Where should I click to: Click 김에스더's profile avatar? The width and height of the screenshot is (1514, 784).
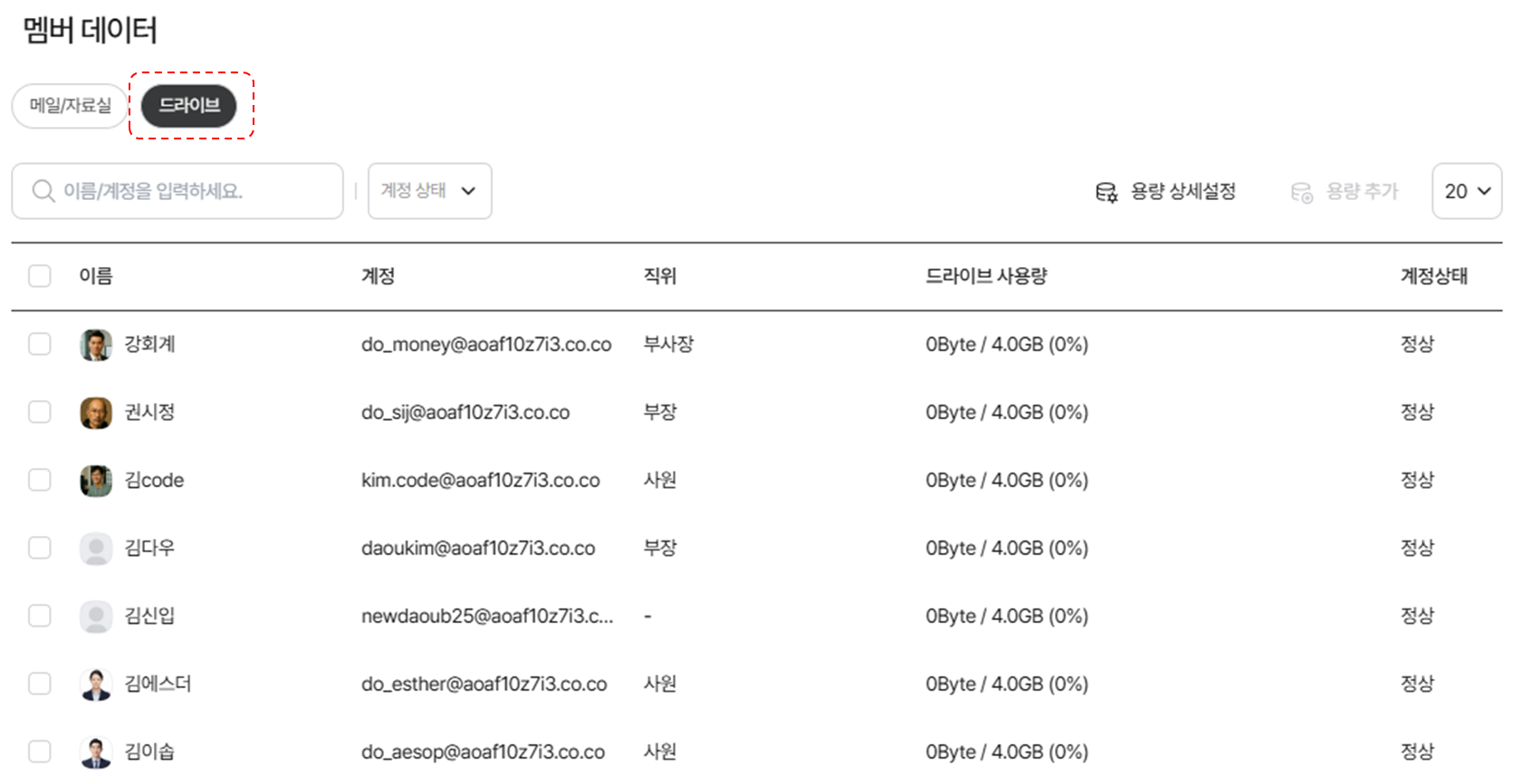click(x=96, y=684)
